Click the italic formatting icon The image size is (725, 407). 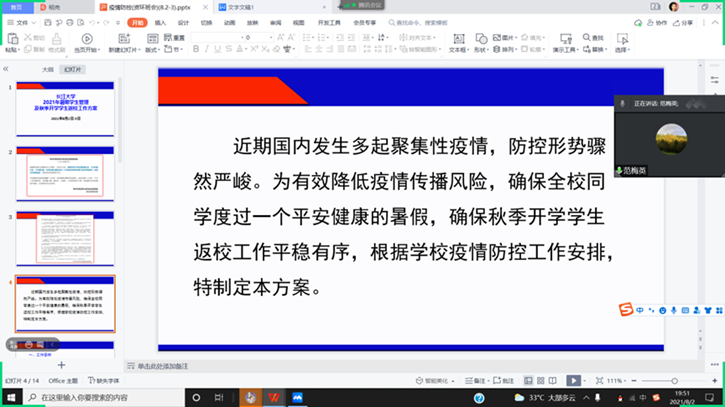[x=208, y=49]
